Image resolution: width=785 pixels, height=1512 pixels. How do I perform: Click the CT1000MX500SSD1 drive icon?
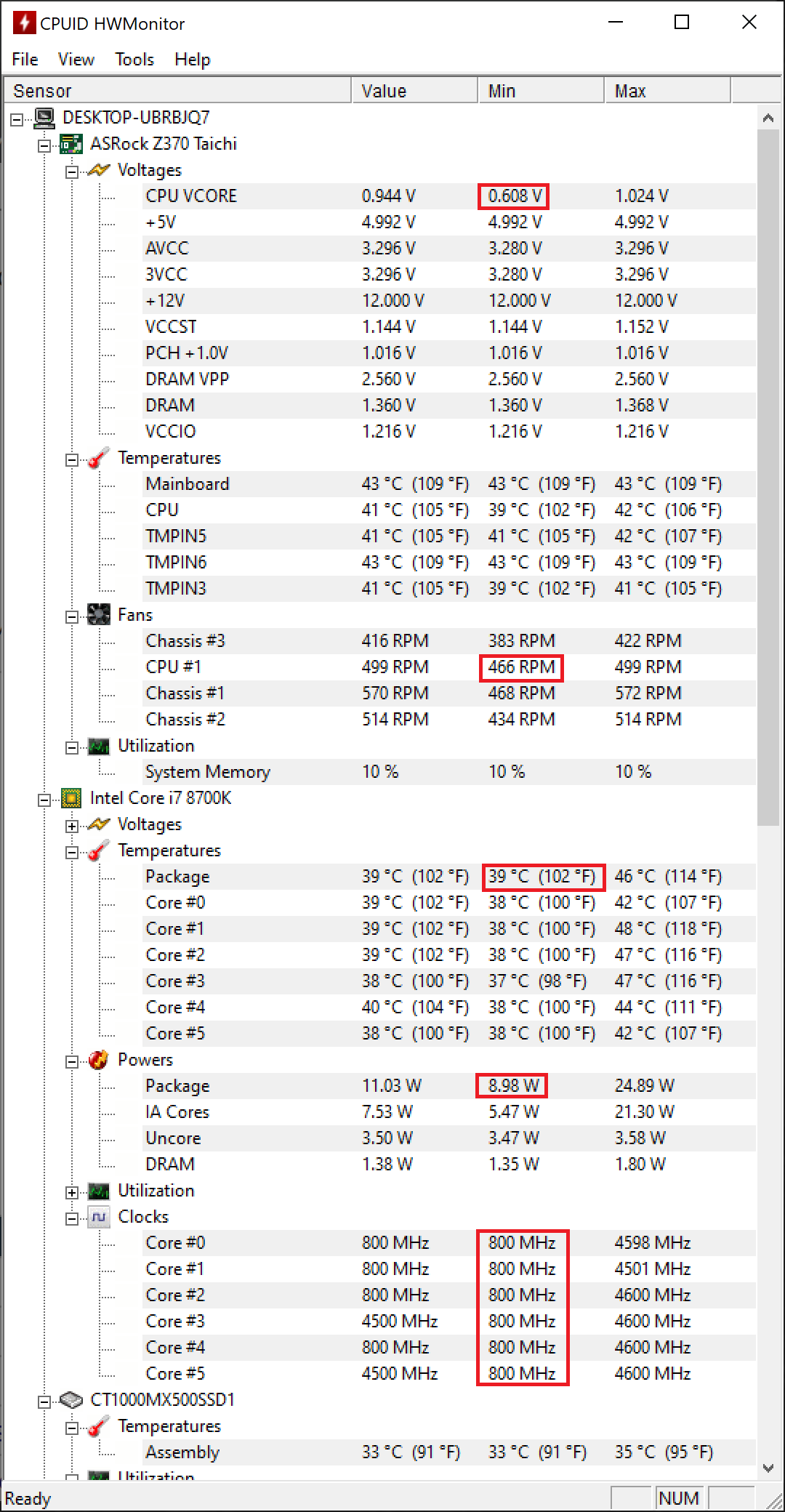pyautogui.click(x=71, y=1400)
